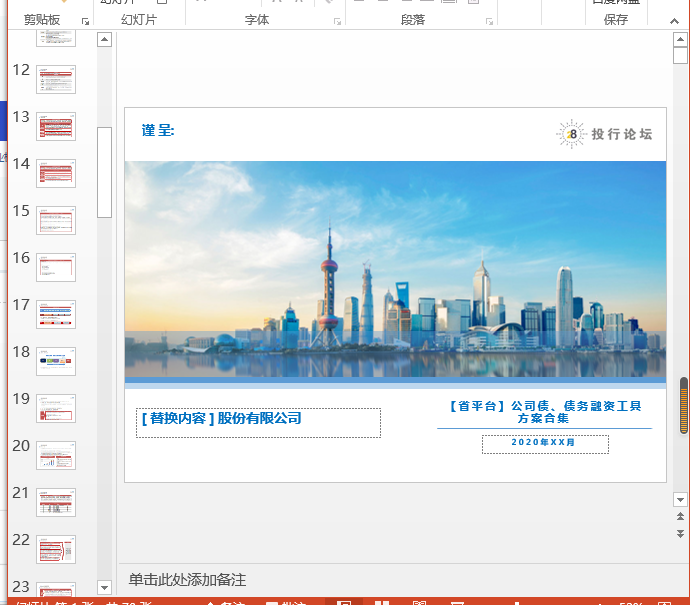Select slide 14 thumbnail
Screen dimensions: 690x605
click(x=56, y=173)
